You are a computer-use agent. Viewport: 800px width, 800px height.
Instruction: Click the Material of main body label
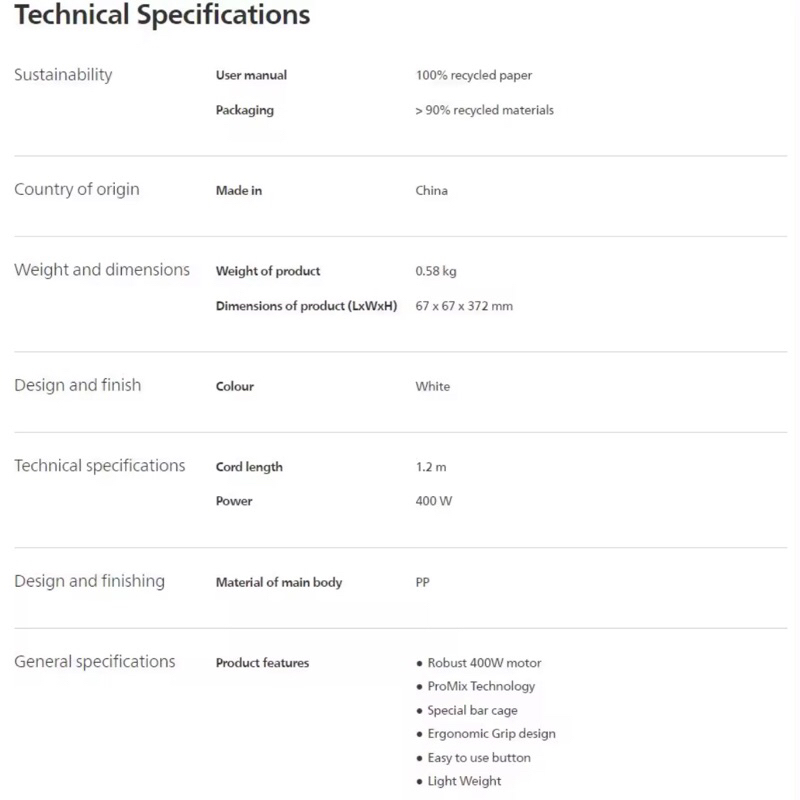pos(279,582)
